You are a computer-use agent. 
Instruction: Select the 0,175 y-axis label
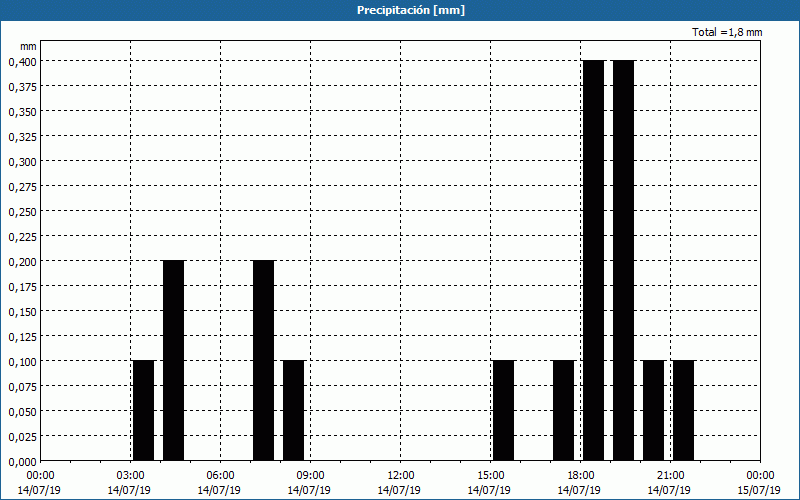[x=22, y=287]
